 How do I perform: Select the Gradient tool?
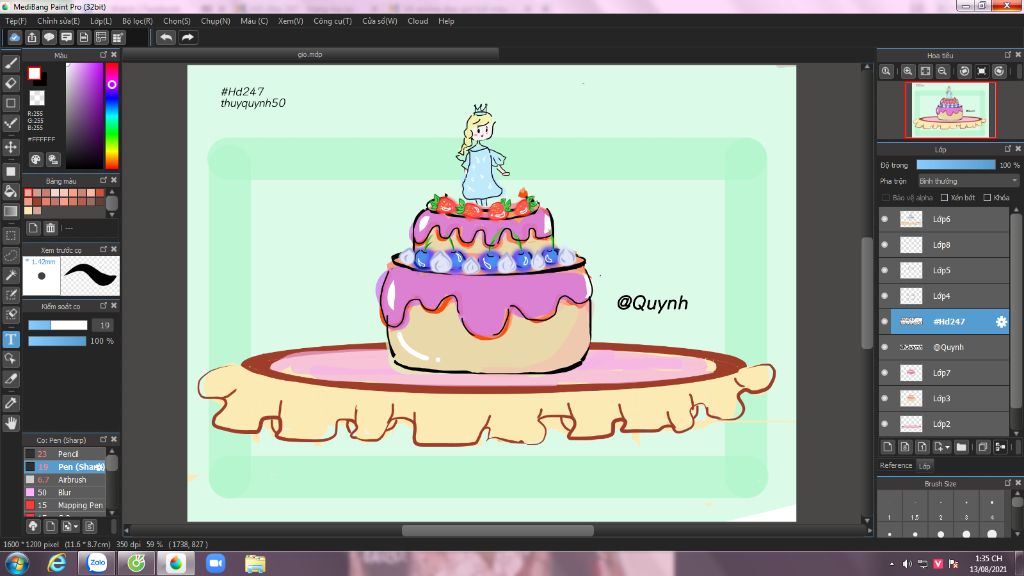[x=10, y=211]
